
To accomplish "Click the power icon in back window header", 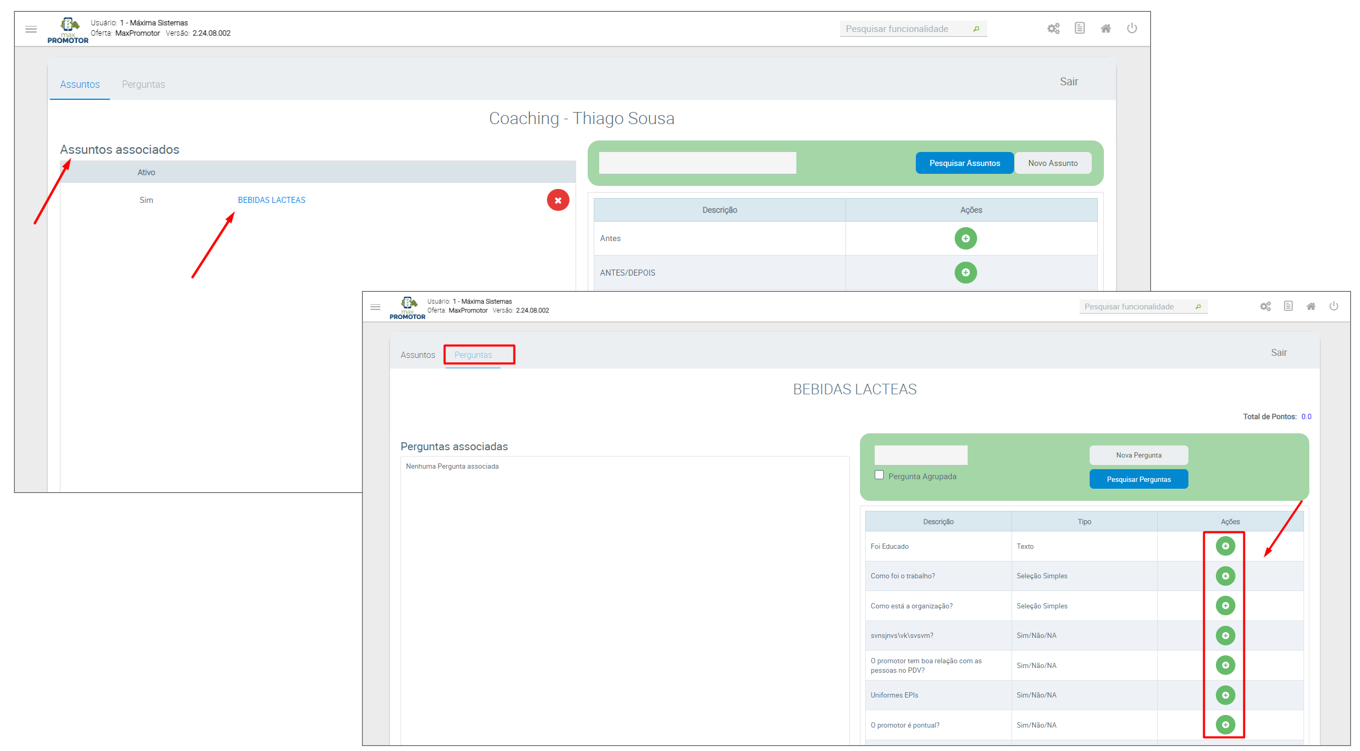I will pyautogui.click(x=1132, y=29).
